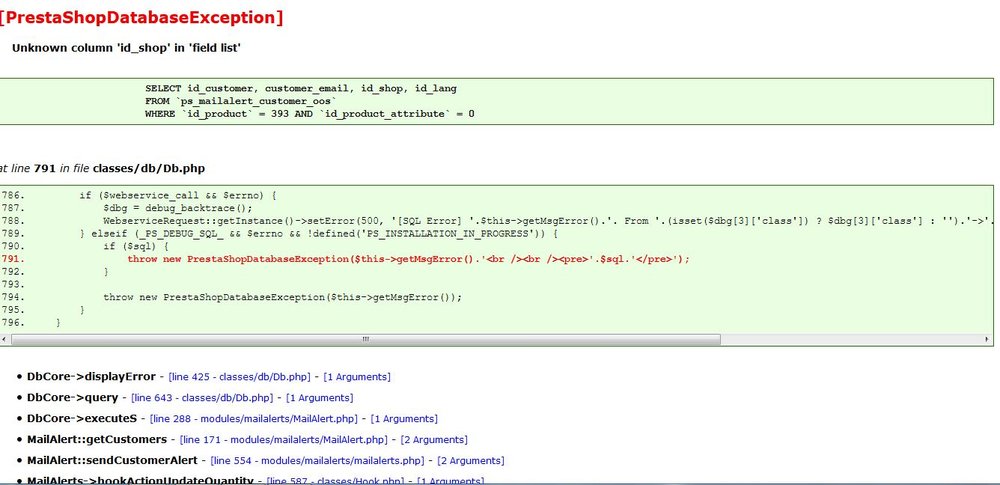The height and width of the screenshot is (485, 1000).
Task: Open DbCore->executeS line 288 MailAlert.php link
Action: (x=256, y=419)
